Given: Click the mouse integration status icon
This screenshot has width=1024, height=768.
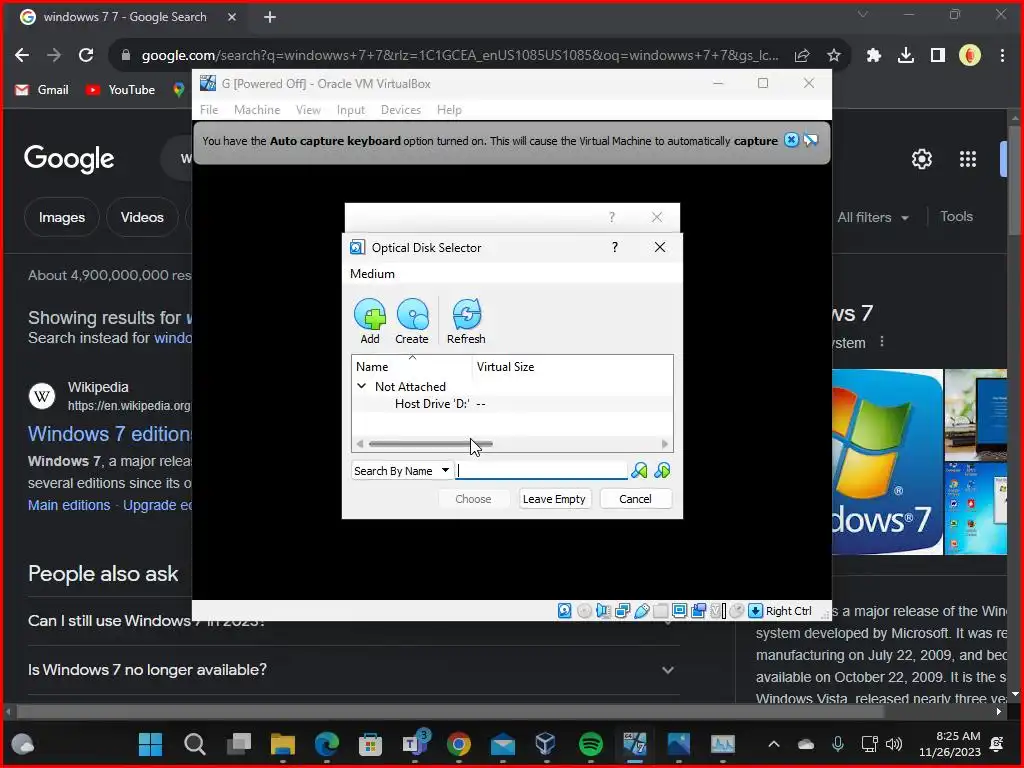Looking at the screenshot, I should point(737,611).
